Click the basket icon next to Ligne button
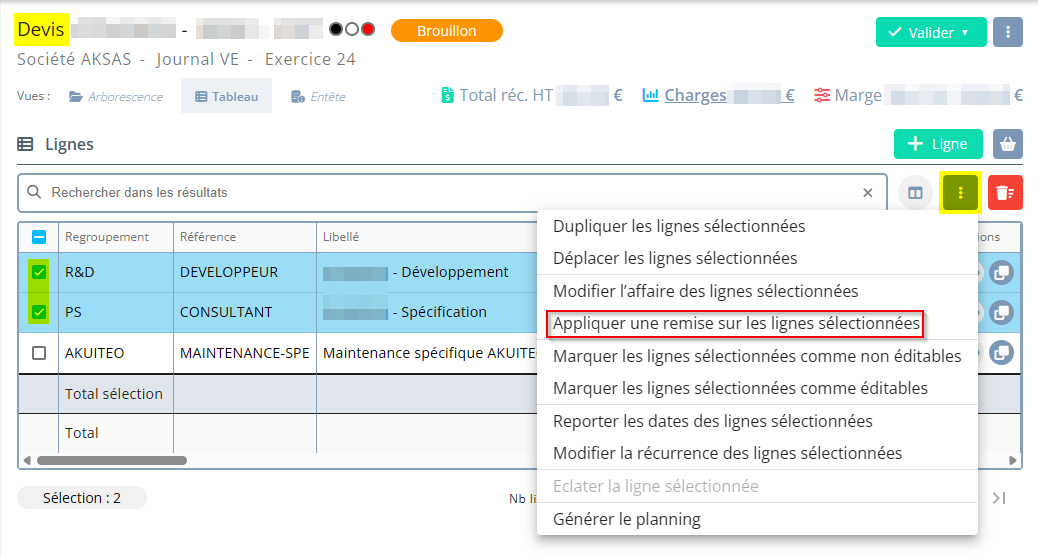Image resolution: width=1038 pixels, height=557 pixels. pos(1007,144)
